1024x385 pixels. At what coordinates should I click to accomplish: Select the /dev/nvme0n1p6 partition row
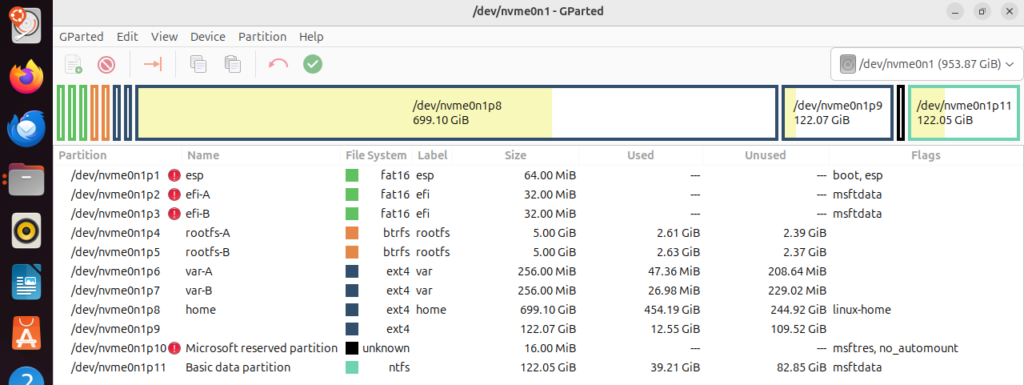click(x=538, y=271)
